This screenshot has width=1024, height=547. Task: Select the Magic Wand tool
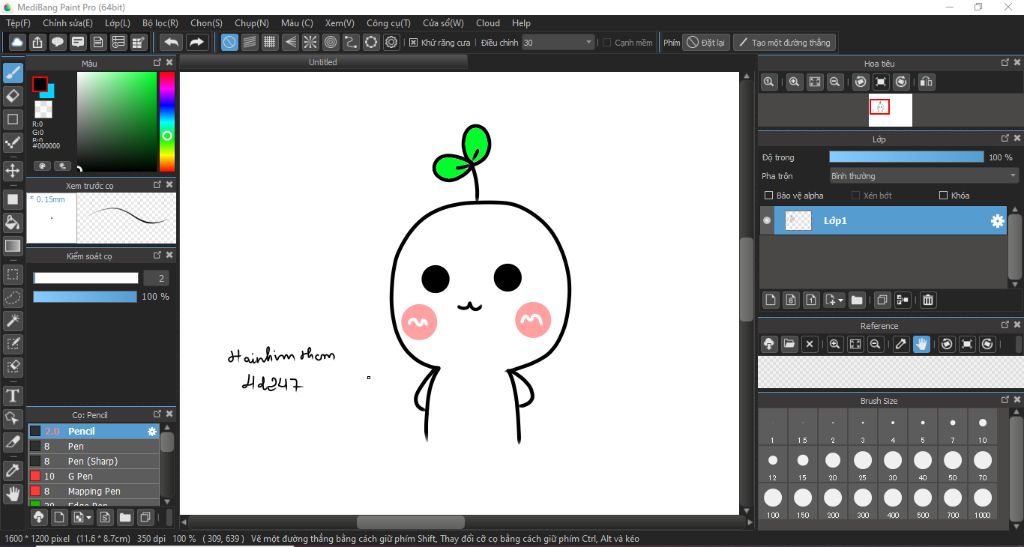point(13,320)
